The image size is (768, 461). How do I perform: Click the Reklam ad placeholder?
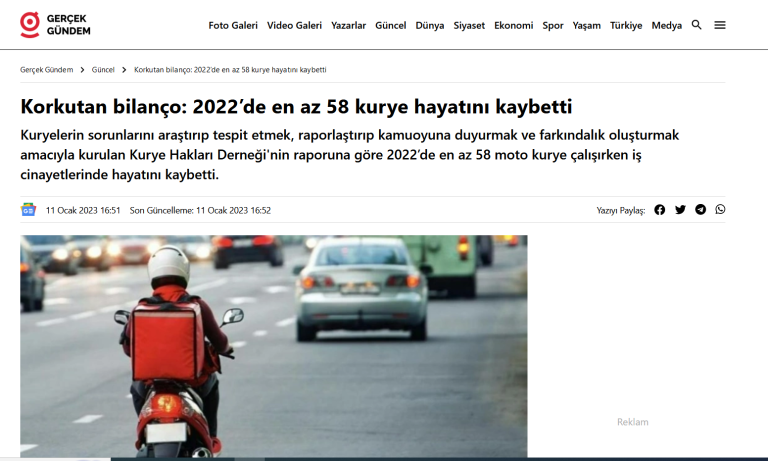632,422
